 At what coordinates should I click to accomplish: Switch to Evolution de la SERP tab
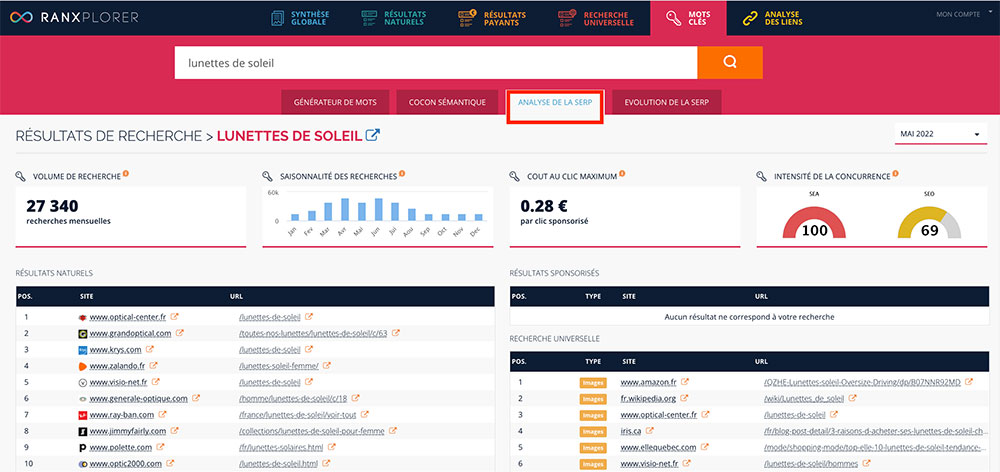pos(666,102)
